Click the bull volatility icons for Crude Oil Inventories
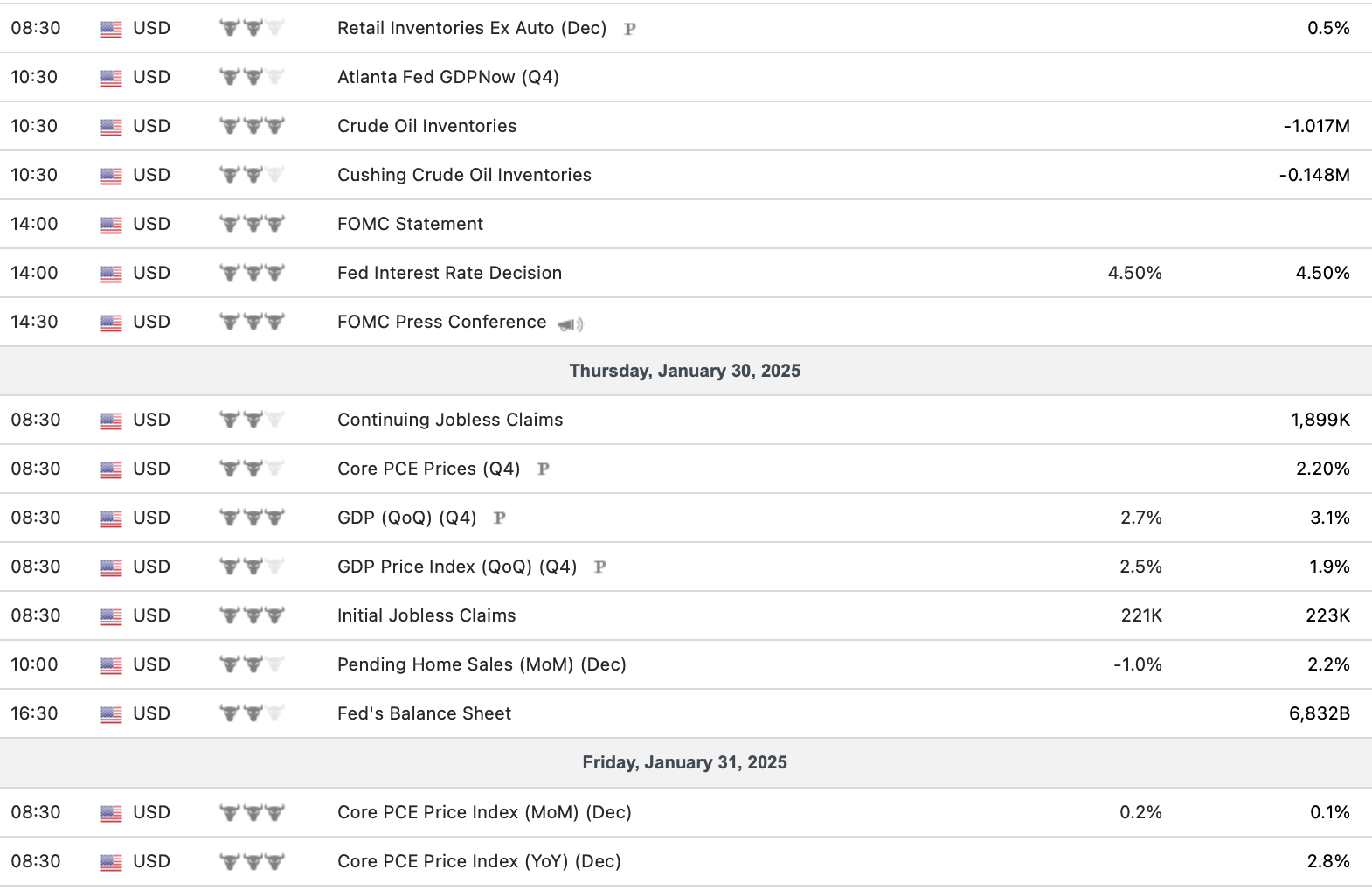Image resolution: width=1372 pixels, height=890 pixels. pos(252,127)
